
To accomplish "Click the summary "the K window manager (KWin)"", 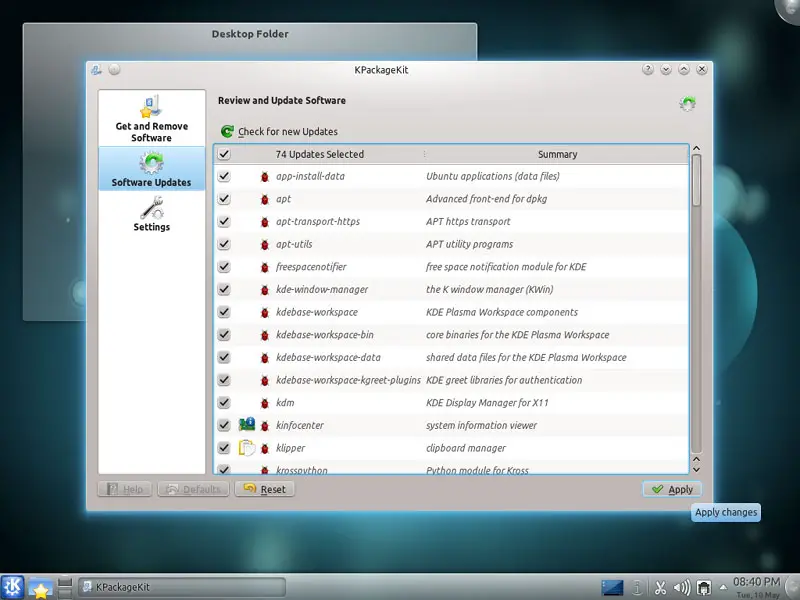I will (489, 289).
